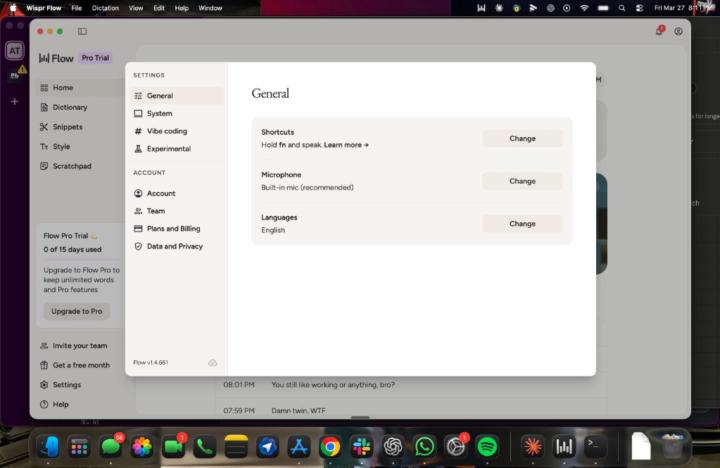This screenshot has height=468, width=720.
Task: Click the cloud sync icon near version
Action: coord(212,363)
